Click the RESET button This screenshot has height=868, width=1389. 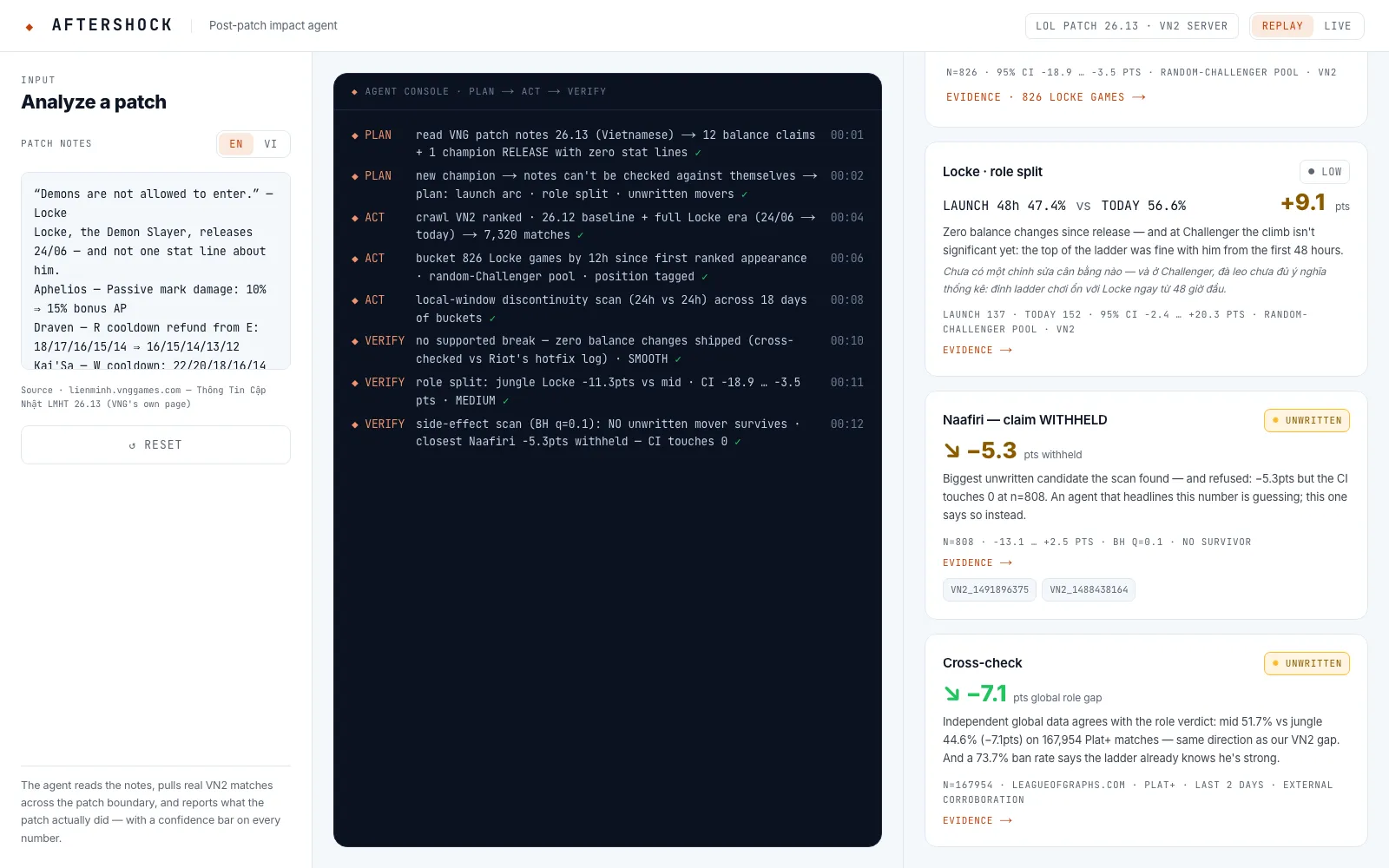(155, 444)
